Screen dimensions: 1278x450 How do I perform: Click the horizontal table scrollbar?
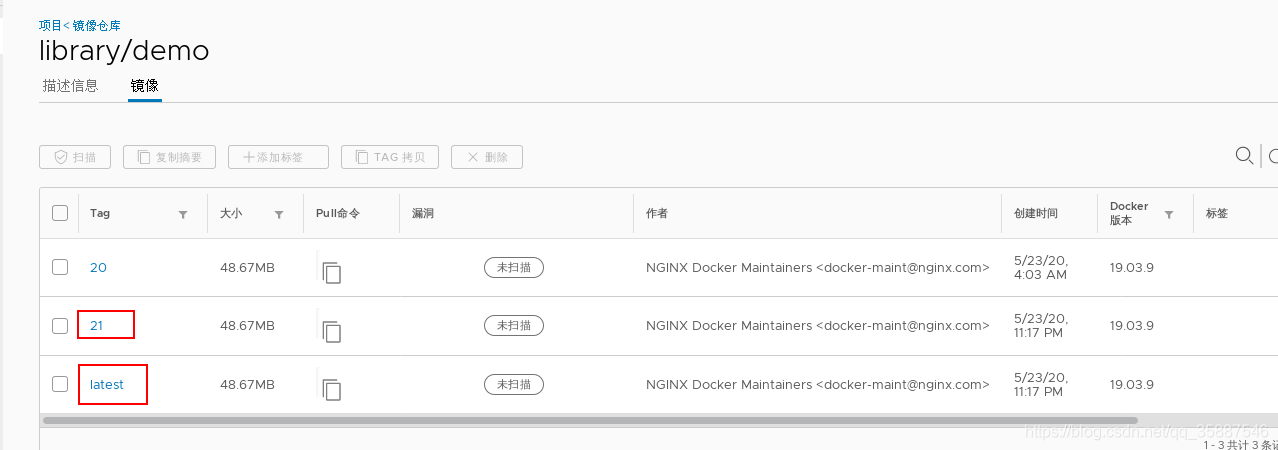(590, 420)
